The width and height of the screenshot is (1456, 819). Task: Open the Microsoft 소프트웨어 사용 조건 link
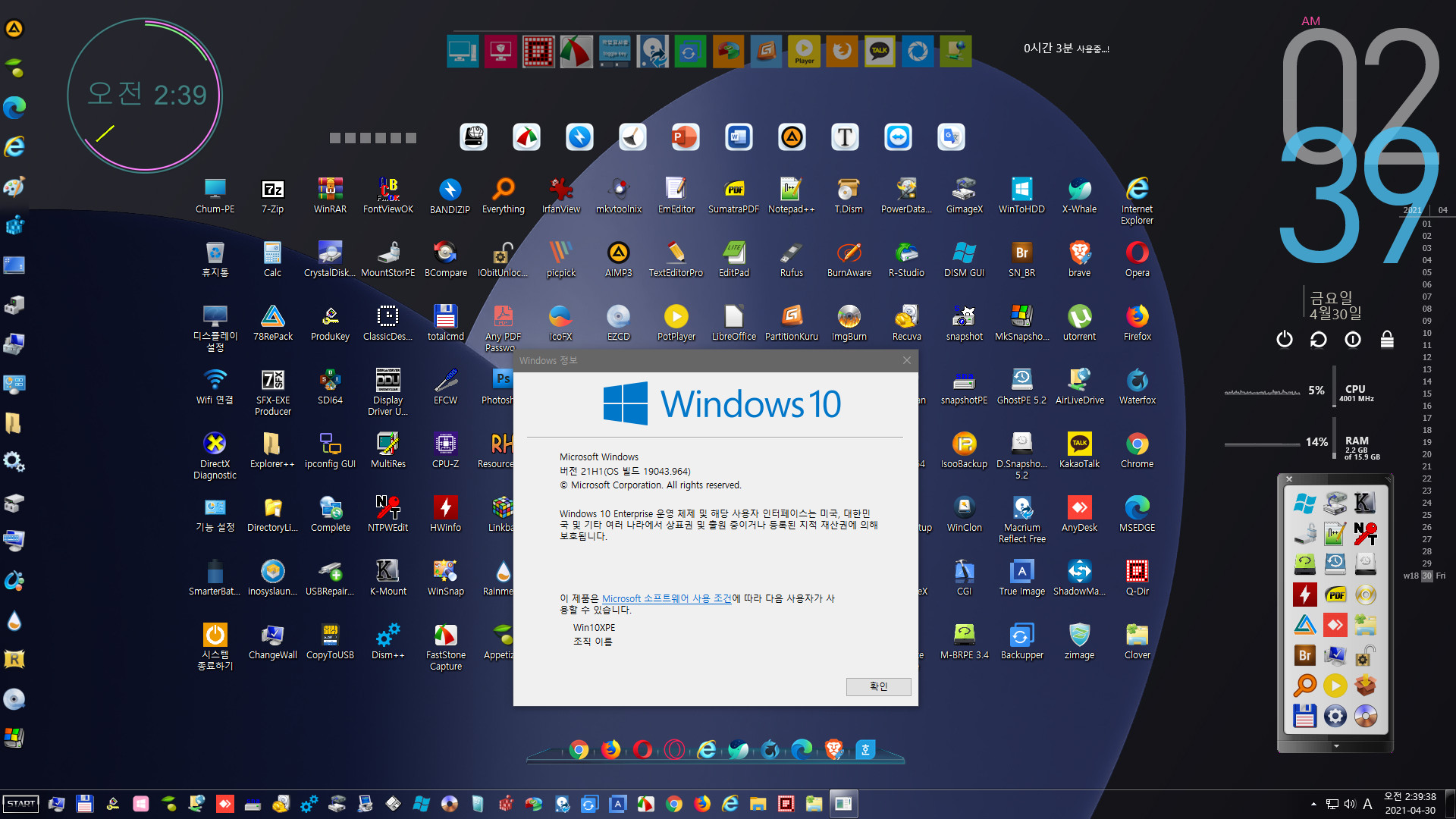point(667,598)
